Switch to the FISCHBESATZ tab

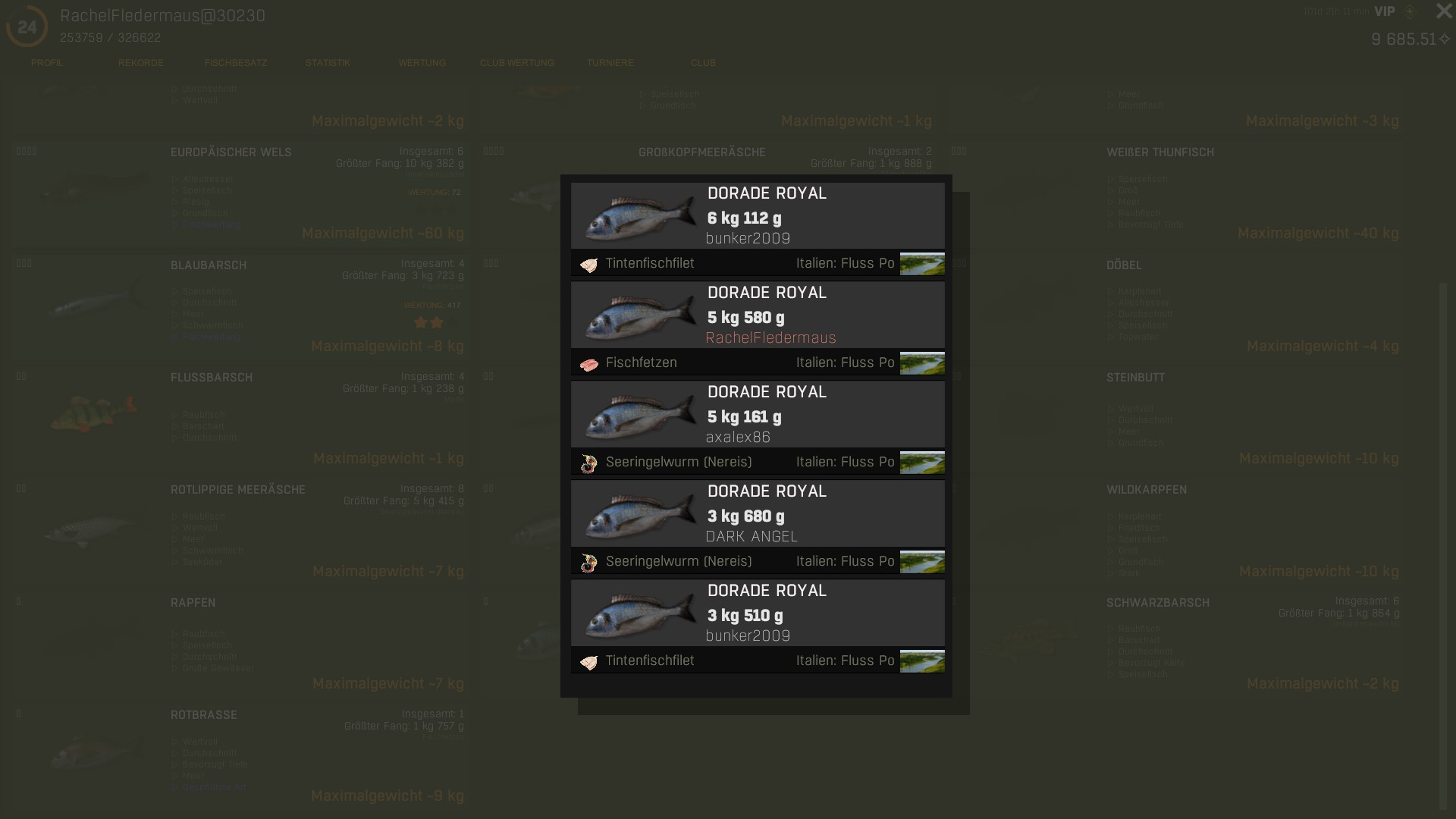(235, 63)
